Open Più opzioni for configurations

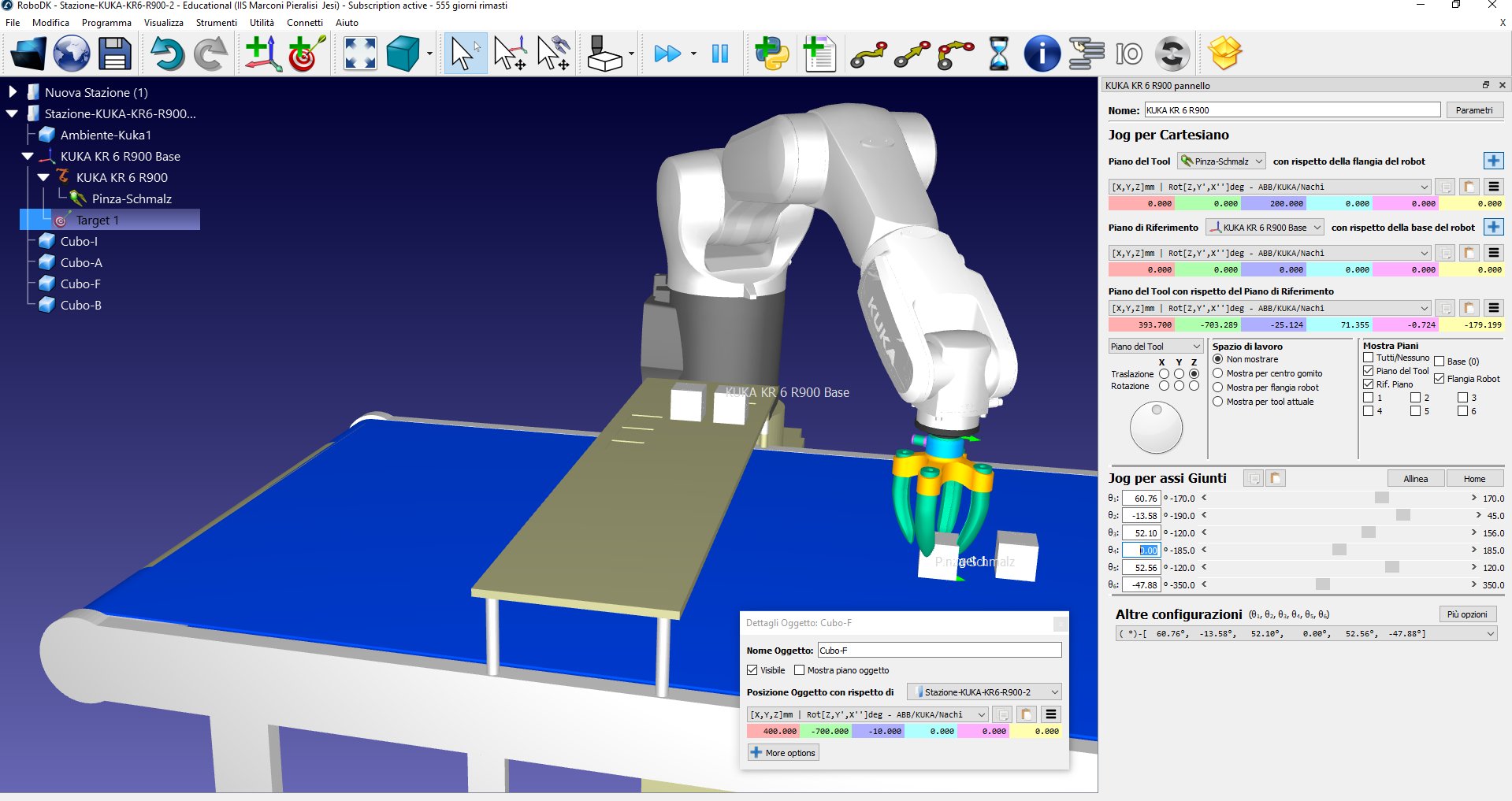pos(1467,614)
